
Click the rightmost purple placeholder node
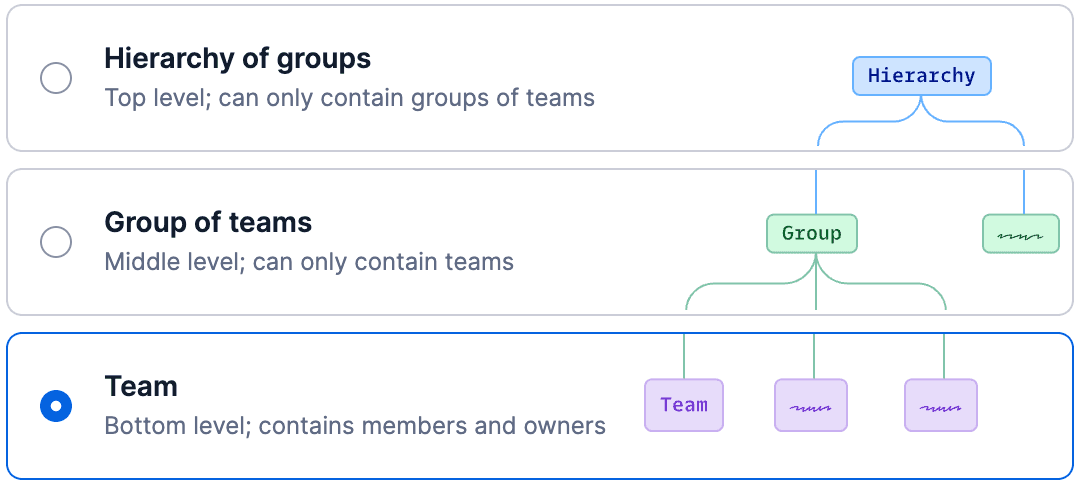(941, 405)
